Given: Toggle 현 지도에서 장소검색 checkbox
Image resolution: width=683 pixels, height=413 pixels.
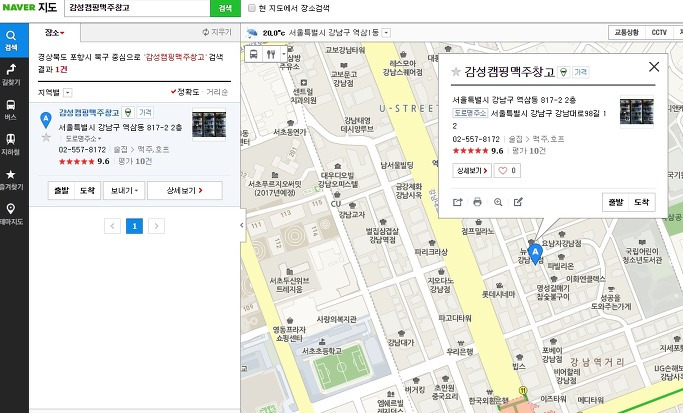Looking at the screenshot, I should click(x=252, y=8).
